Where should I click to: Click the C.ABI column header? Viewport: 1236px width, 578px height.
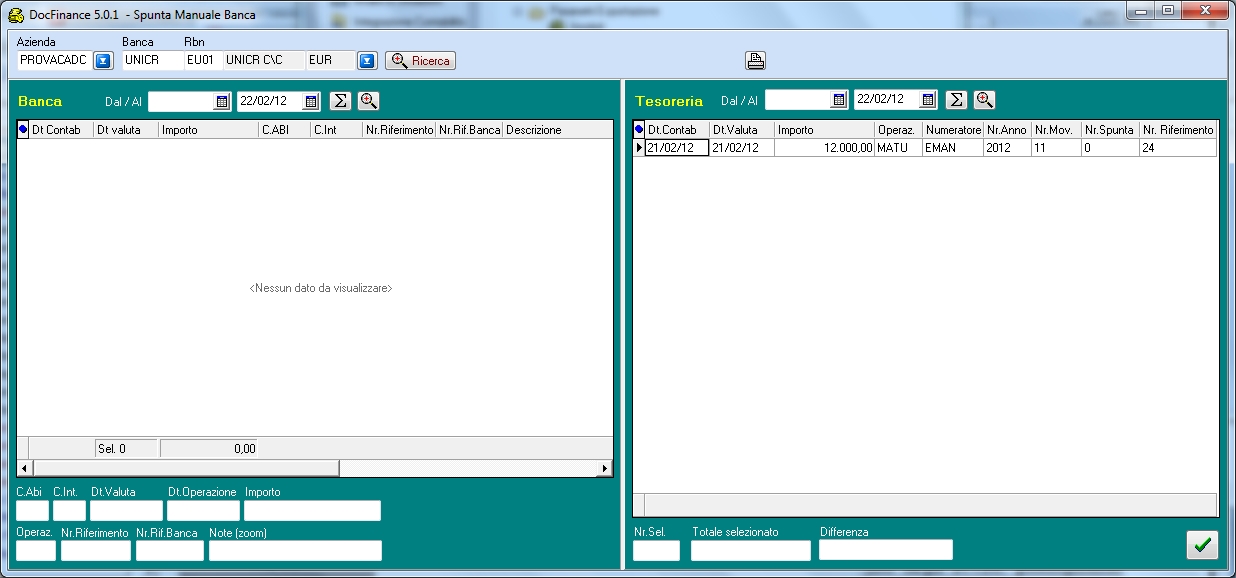284,130
